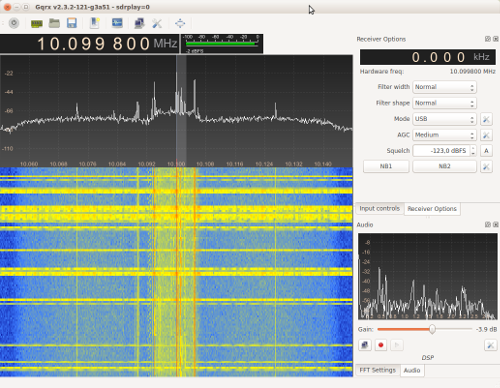The image size is (500, 388).
Task: Click the load settings folder icon
Action: point(54,23)
